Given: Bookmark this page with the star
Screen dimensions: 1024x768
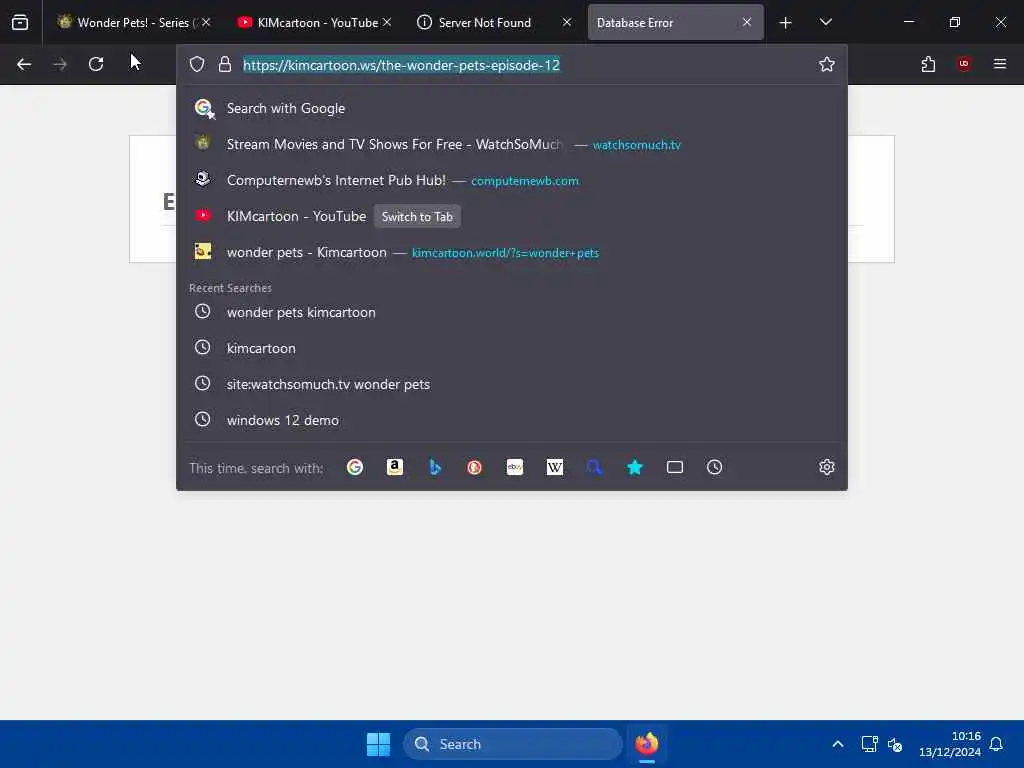Looking at the screenshot, I should (x=827, y=64).
